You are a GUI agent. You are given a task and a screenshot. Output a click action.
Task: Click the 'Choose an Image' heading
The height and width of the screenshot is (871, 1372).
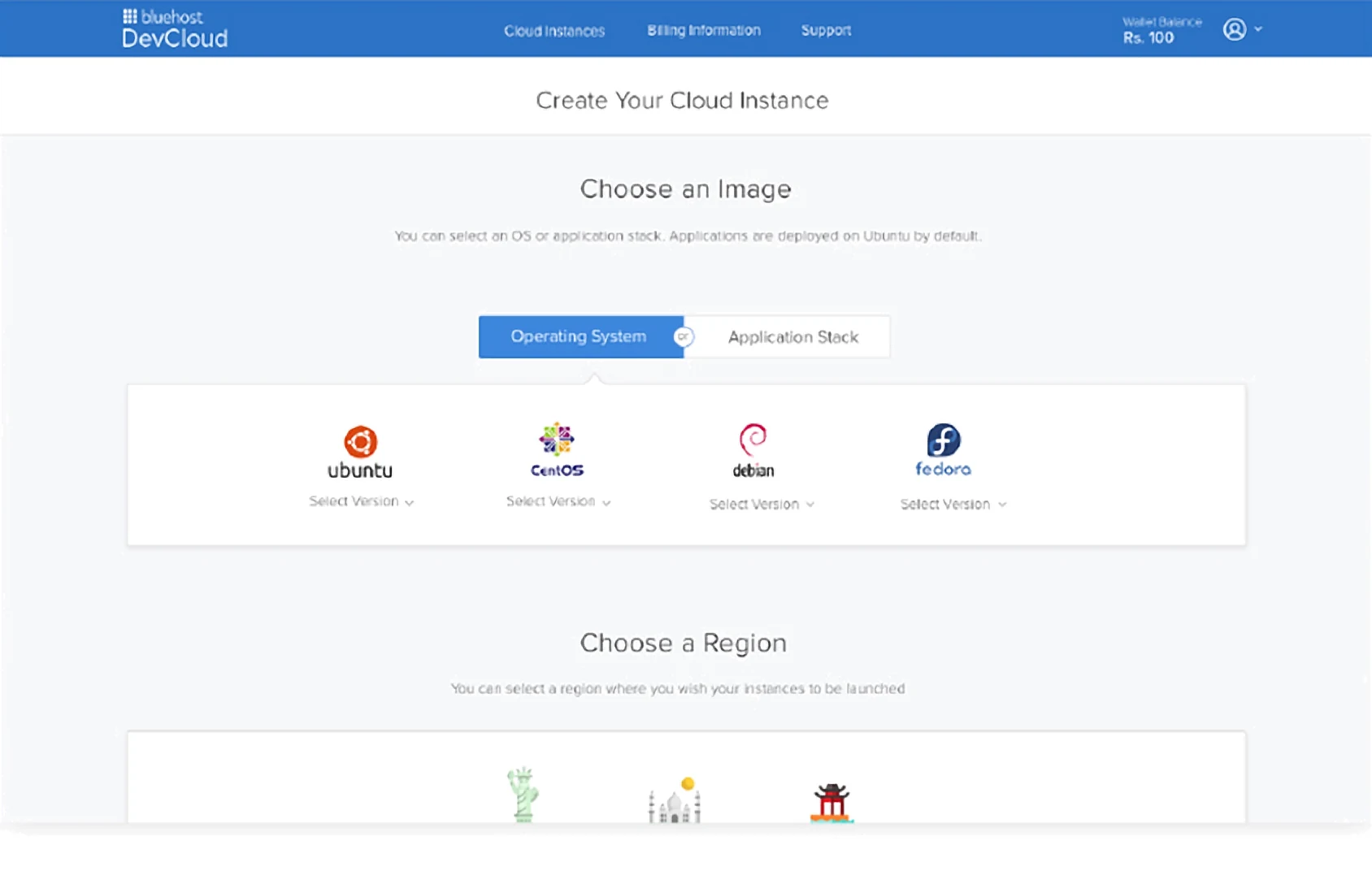[685, 189]
